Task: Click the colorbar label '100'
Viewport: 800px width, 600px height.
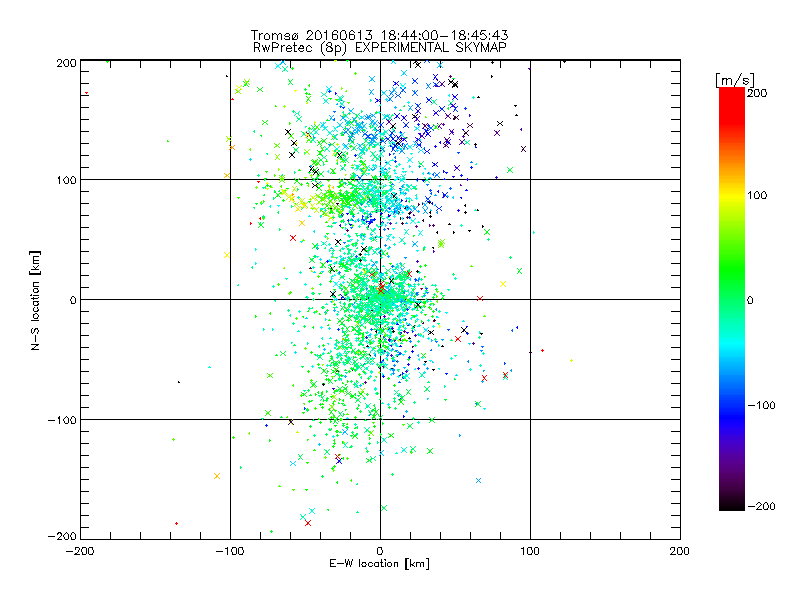Action: (757, 195)
